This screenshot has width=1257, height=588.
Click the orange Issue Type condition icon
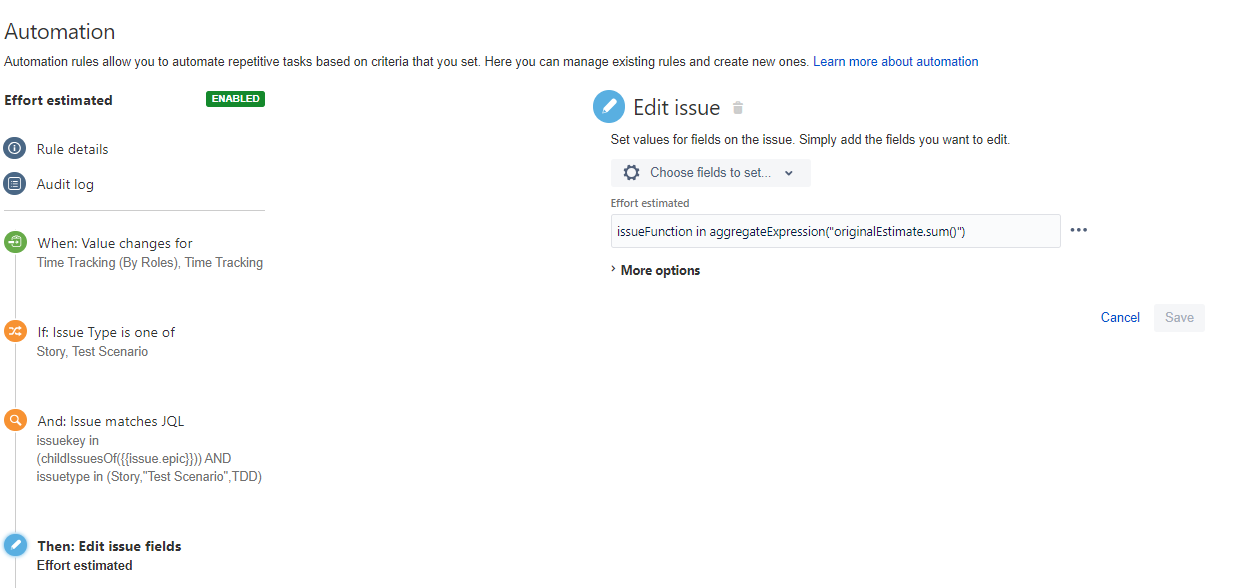coord(15,331)
